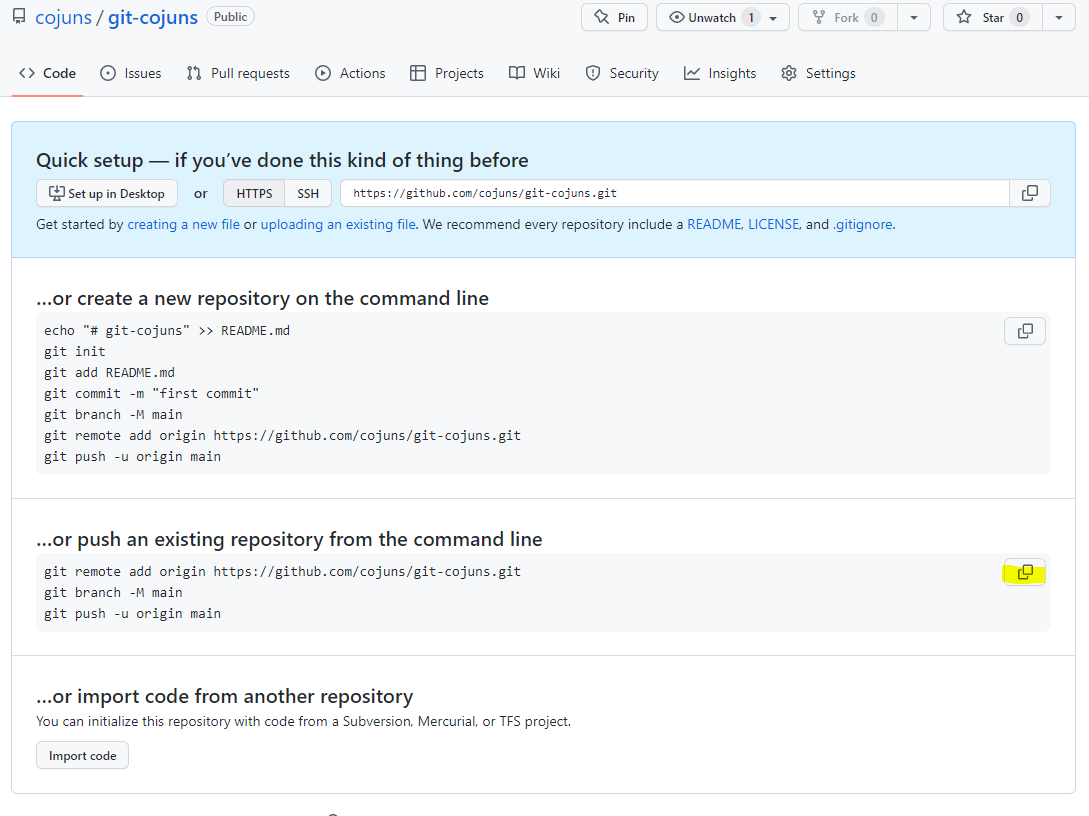Open uploading an existing file link
1089x816 pixels.
coord(338,224)
